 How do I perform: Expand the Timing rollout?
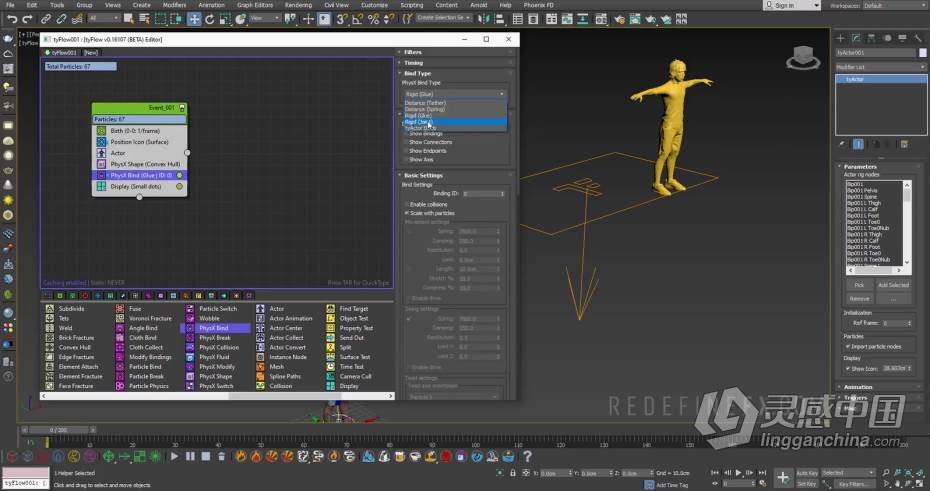[454, 63]
